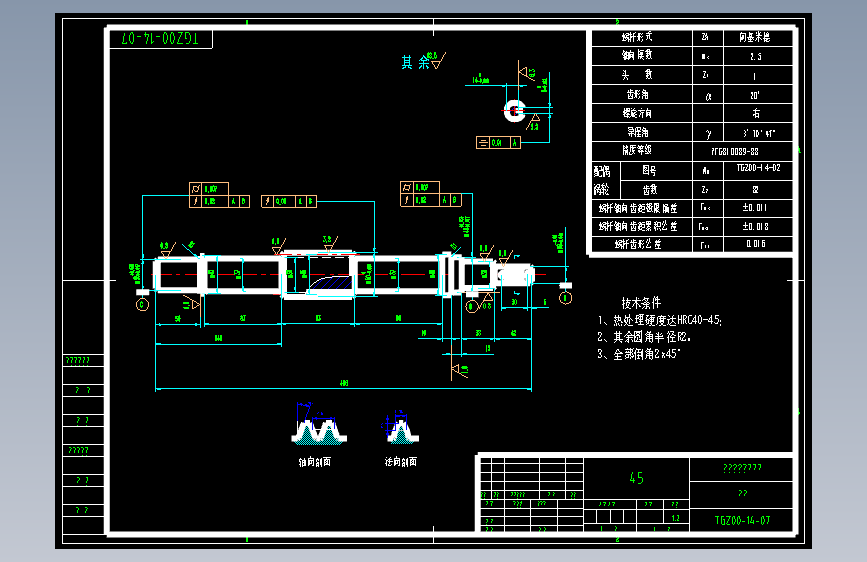This screenshot has width=867, height=562.
Task: Click the symmetry tolerance frame referencing datum A
Action: tap(498, 143)
